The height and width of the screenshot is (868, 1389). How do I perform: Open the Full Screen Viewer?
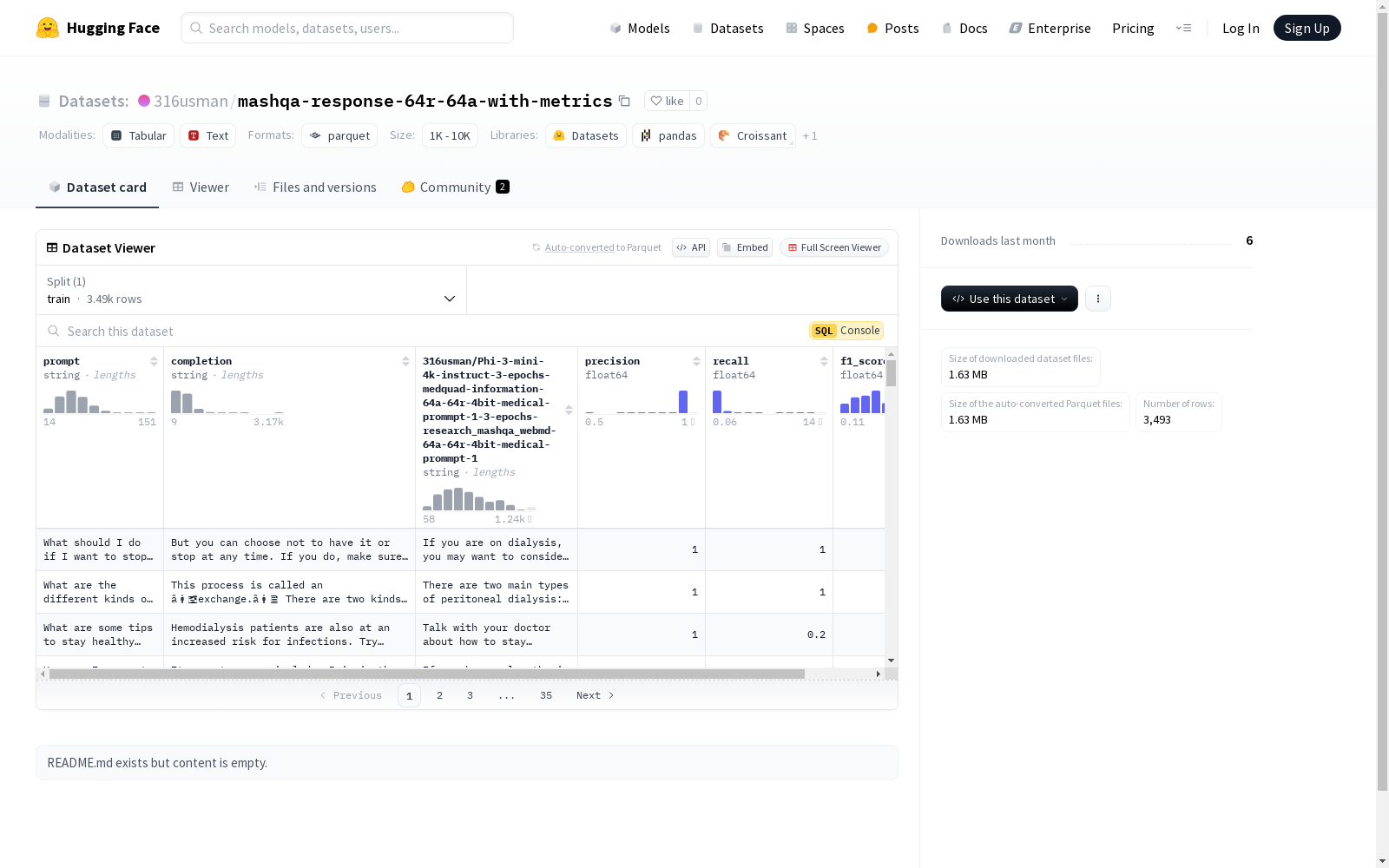(834, 247)
